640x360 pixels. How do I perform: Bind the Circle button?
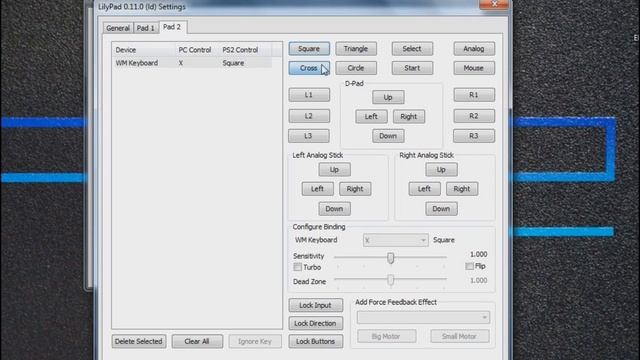[356, 68]
